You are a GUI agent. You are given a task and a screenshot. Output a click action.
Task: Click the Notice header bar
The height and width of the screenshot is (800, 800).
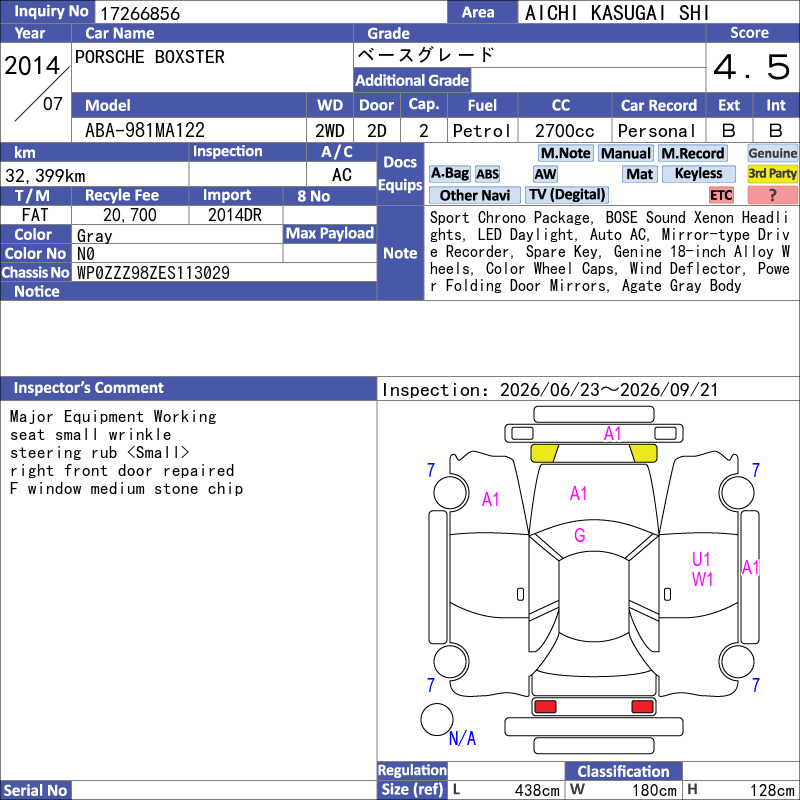pyautogui.click(x=188, y=291)
